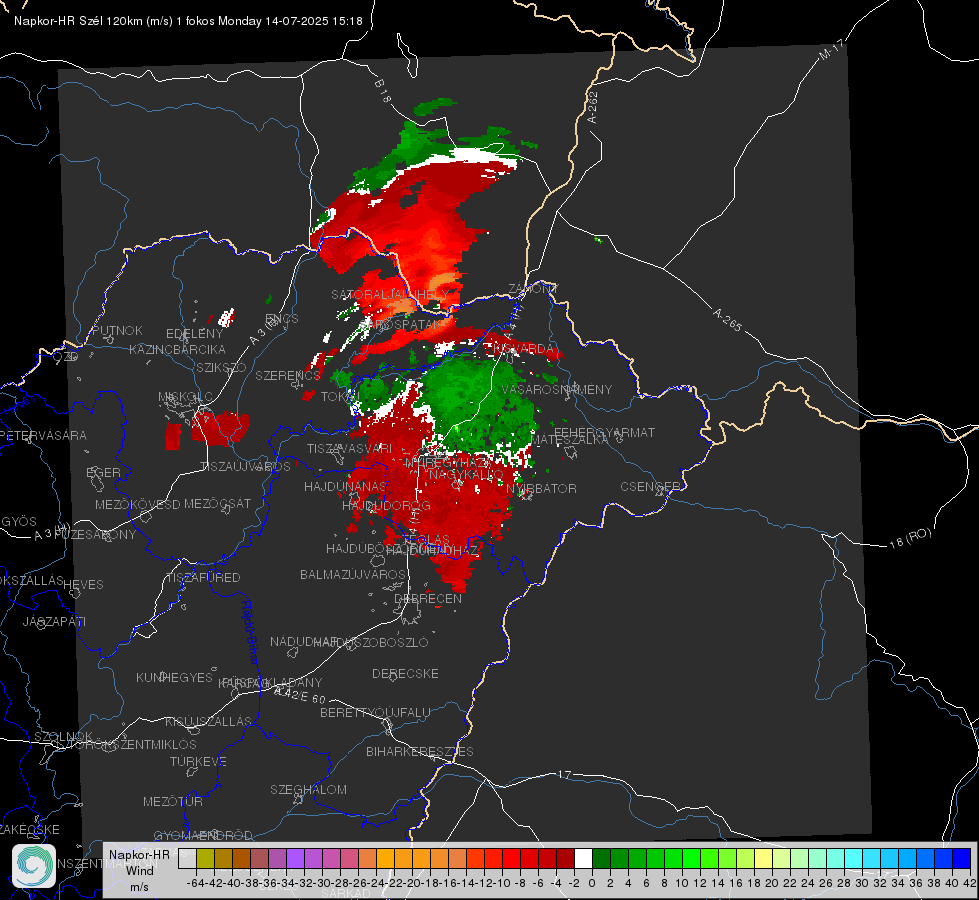Click the KUNHEGYES town label

(x=174, y=677)
